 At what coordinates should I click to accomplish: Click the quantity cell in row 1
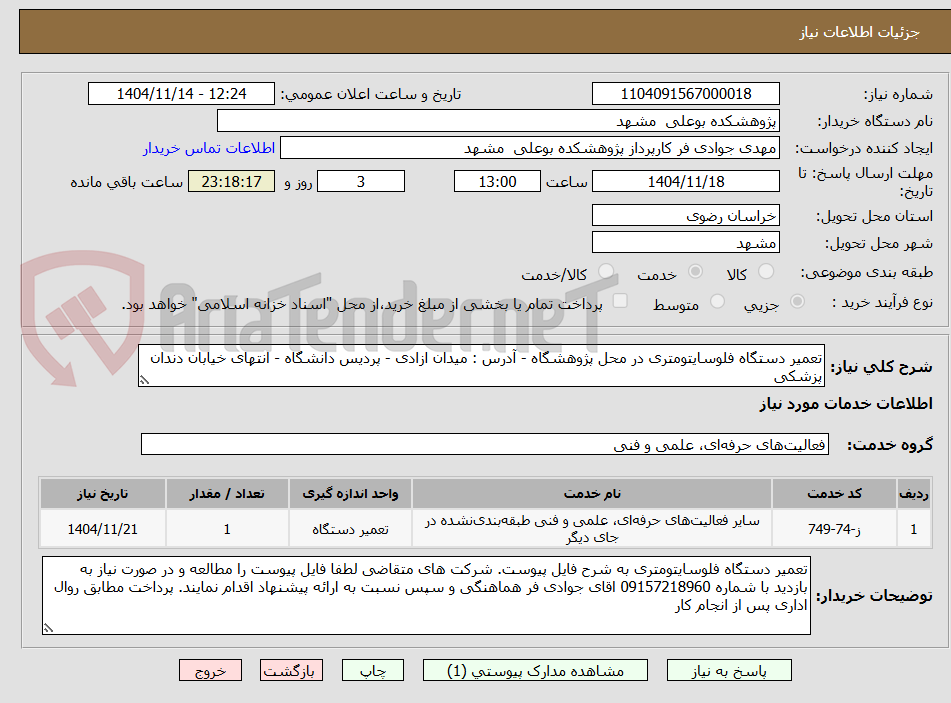(x=227, y=529)
